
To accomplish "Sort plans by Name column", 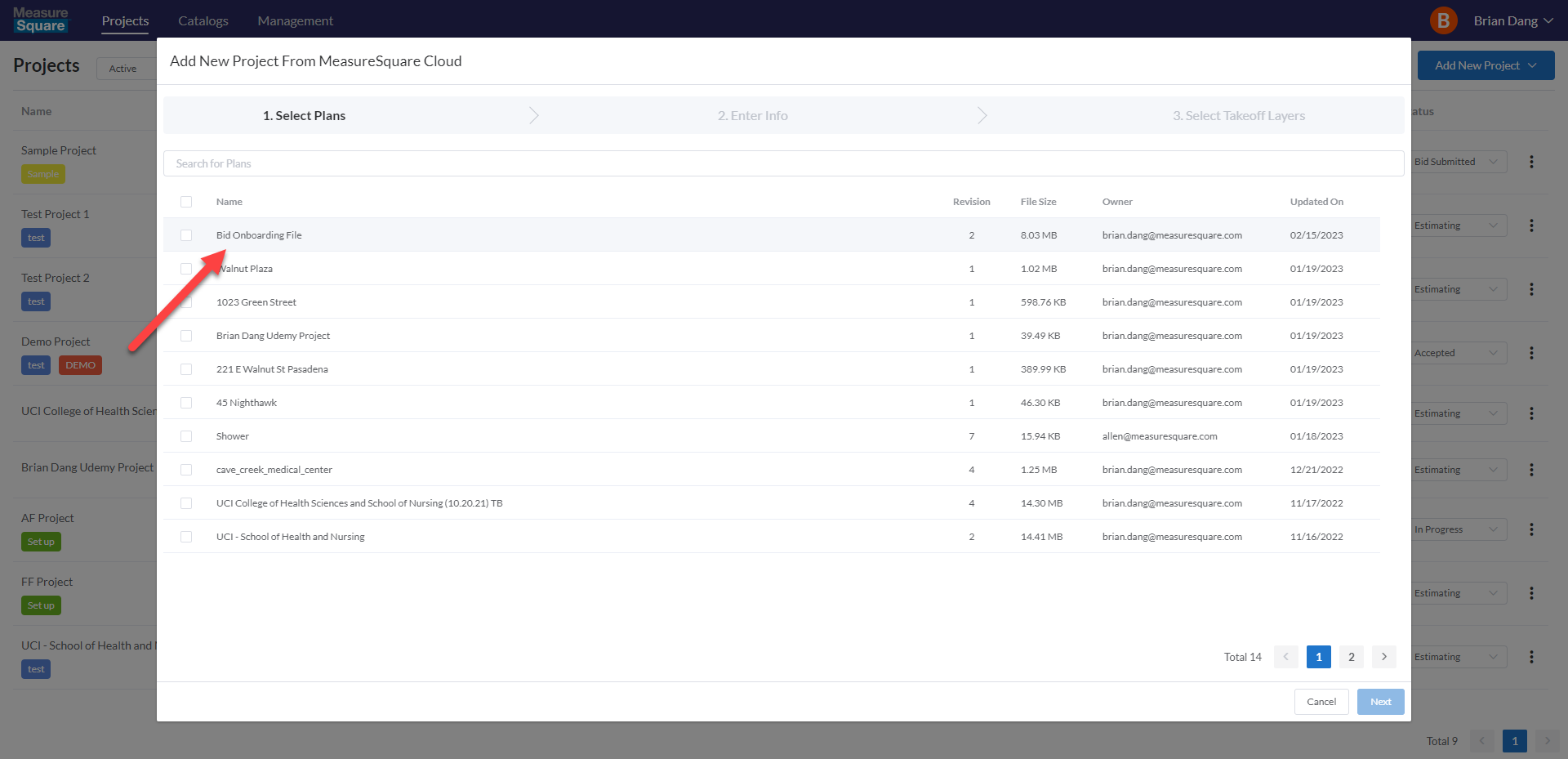I will pos(229,202).
